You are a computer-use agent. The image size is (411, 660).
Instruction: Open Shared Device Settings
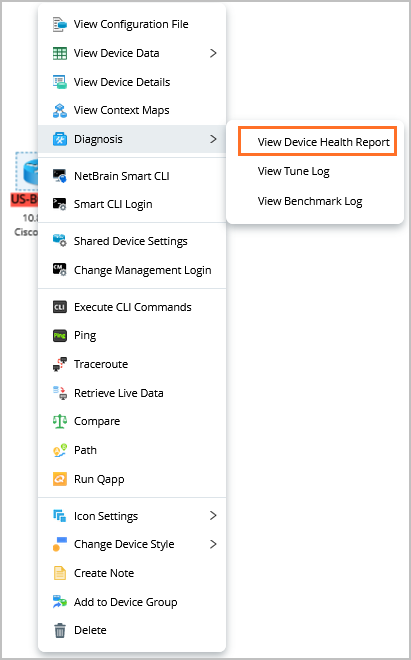coord(132,241)
